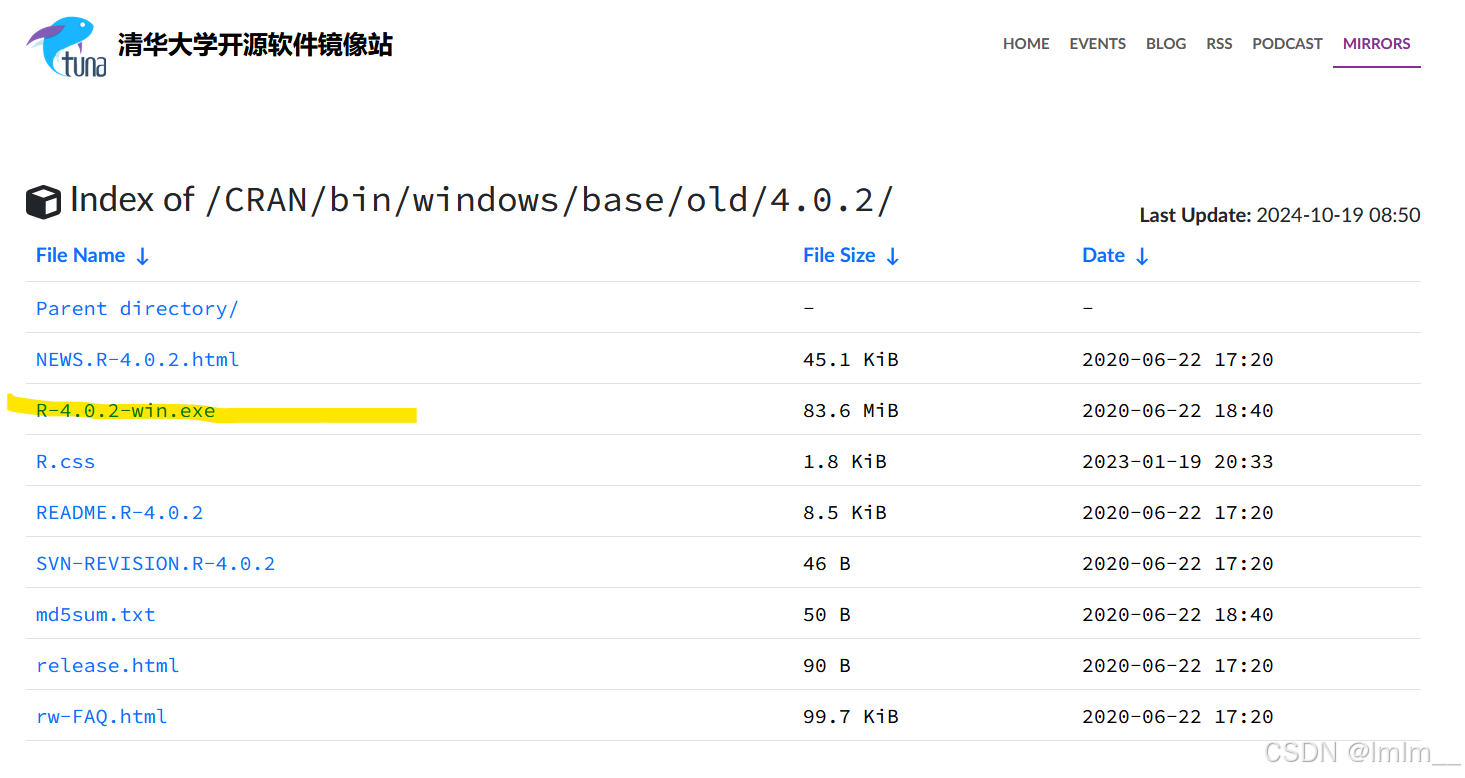Click date in md5sum.txt row
1465x778 pixels.
point(1177,614)
